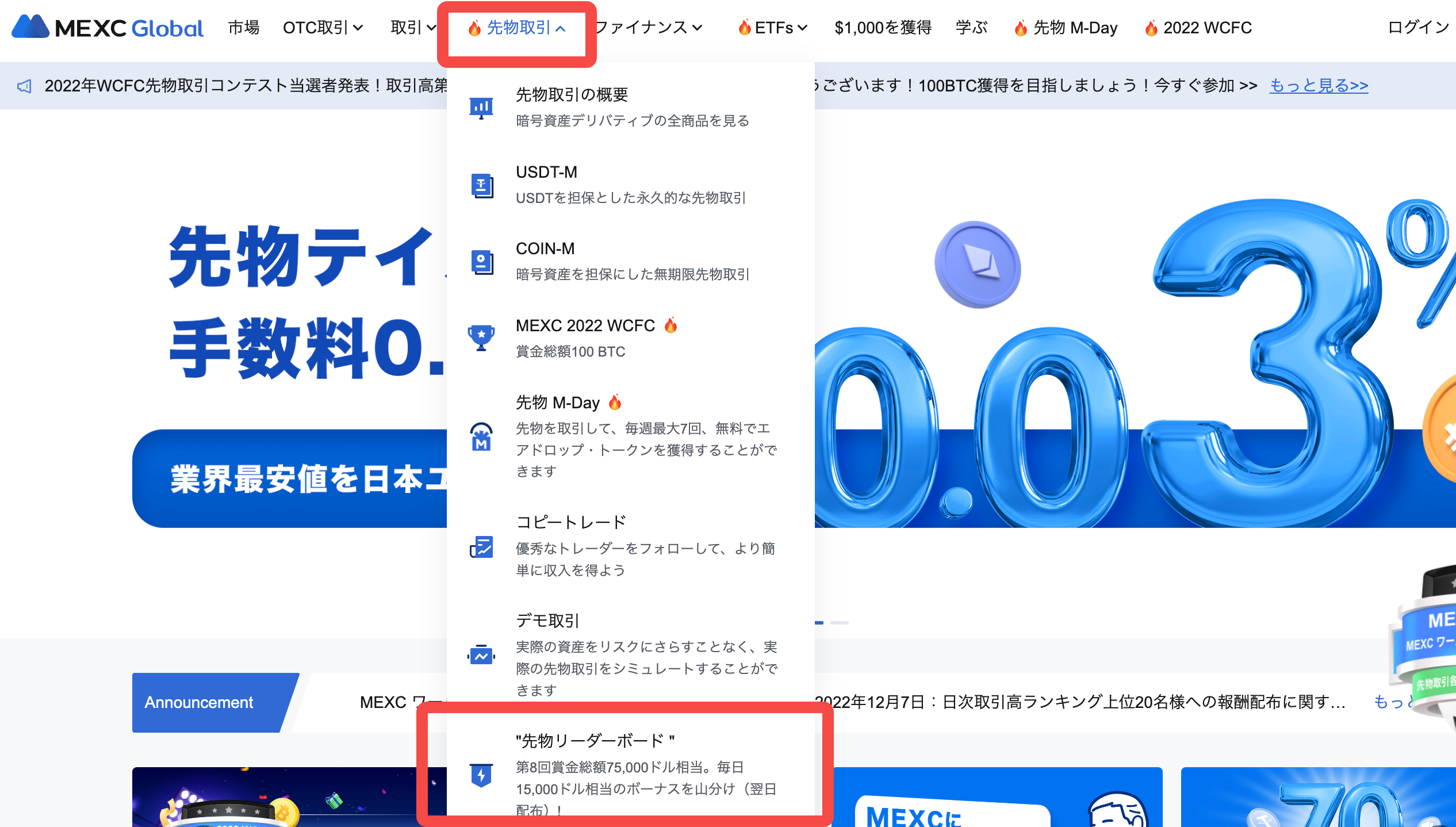This screenshot has height=827, width=1456.
Task: Open the 市場 menu item
Action: [x=244, y=28]
